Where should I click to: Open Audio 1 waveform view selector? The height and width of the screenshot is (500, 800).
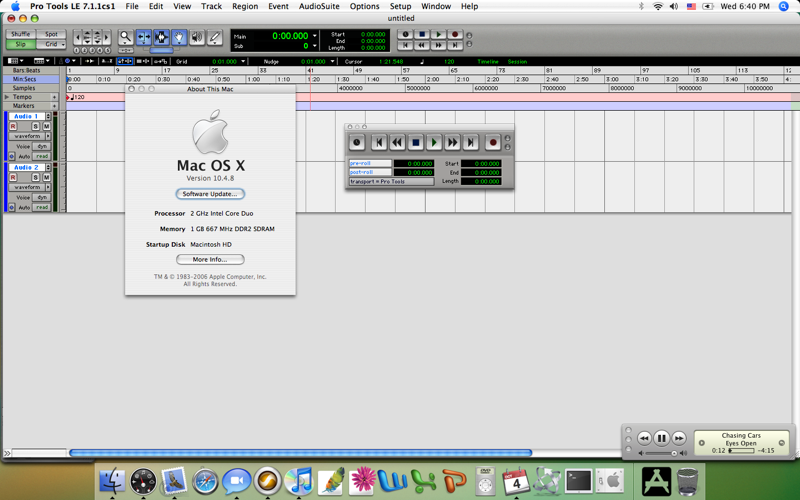click(30, 136)
